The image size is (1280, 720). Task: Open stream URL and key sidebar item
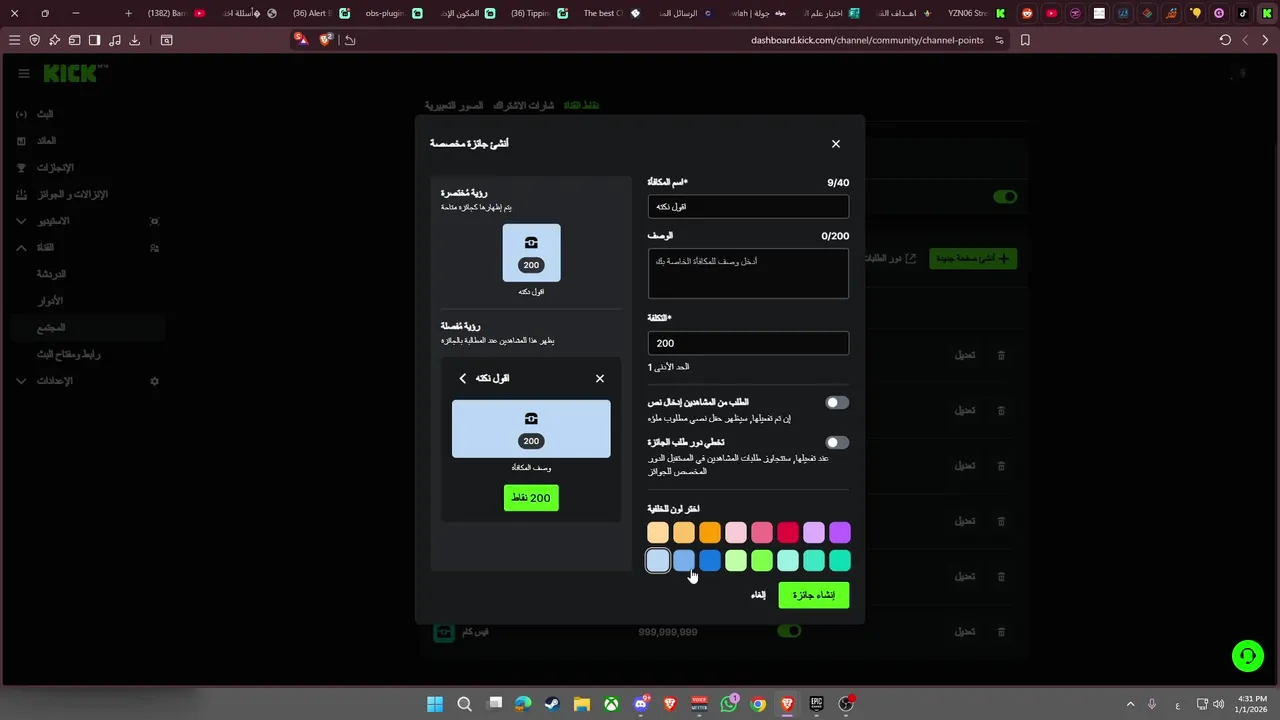click(68, 354)
